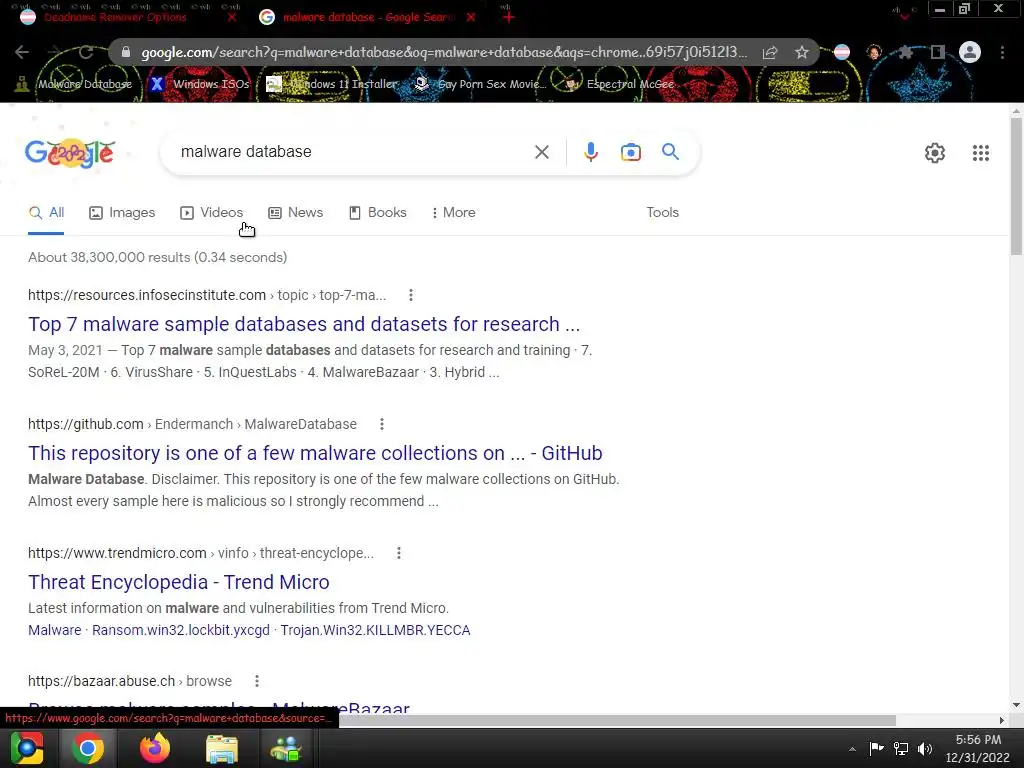The image size is (1024, 768).
Task: Switch to Deadname Remover Options tab
Action: point(114,17)
